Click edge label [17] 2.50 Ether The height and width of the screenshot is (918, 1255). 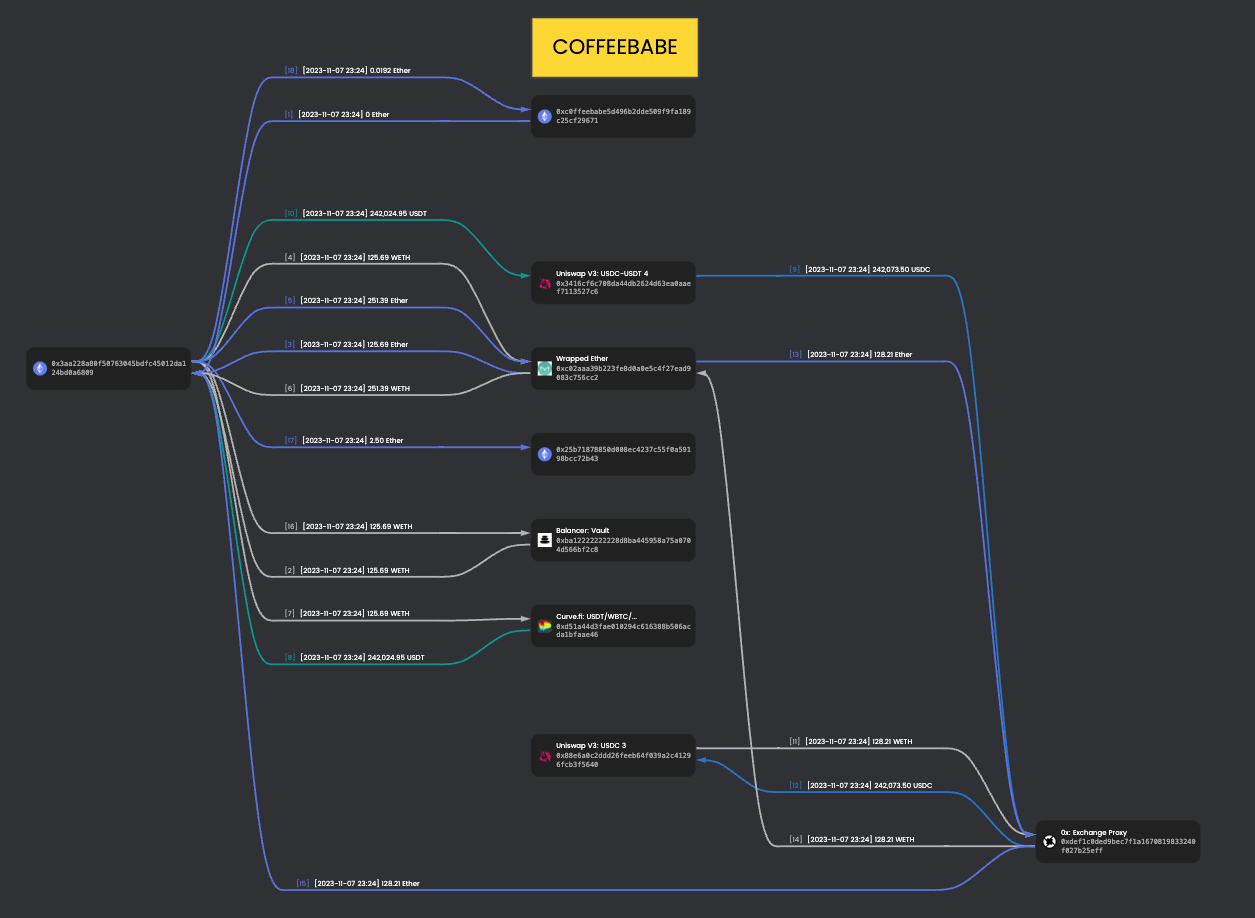pos(344,440)
